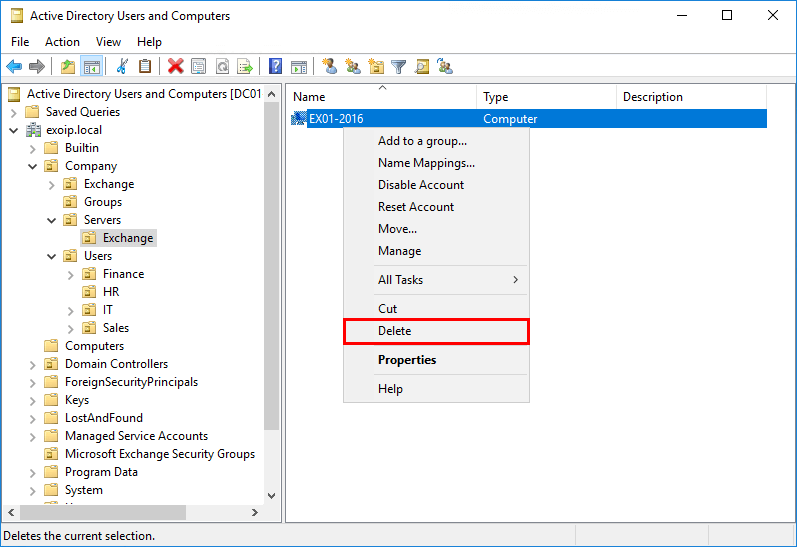Choose Manage in the context menu
Image resolution: width=797 pixels, height=547 pixels.
coord(436,251)
